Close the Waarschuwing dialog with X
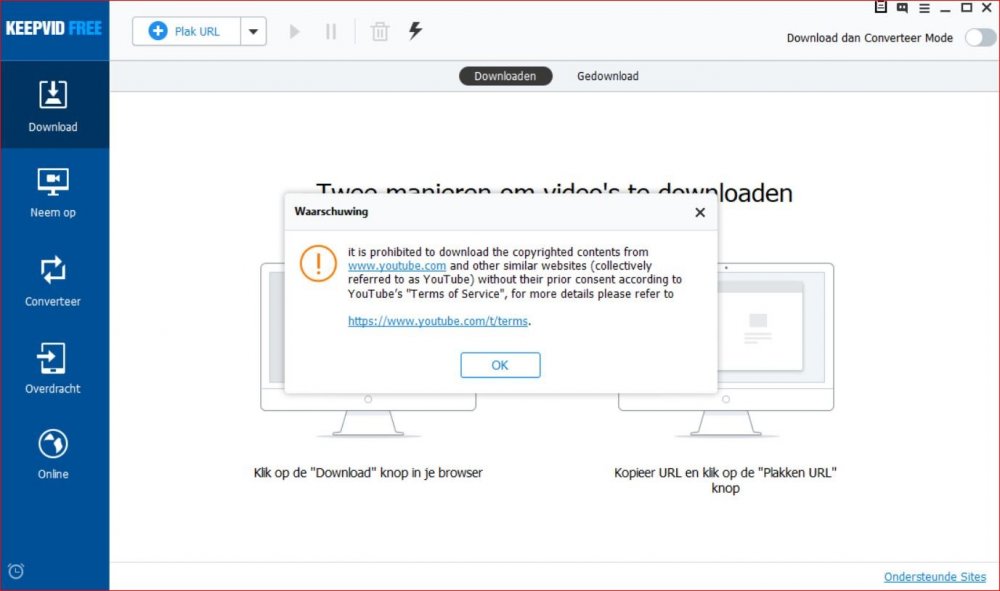 [x=700, y=212]
